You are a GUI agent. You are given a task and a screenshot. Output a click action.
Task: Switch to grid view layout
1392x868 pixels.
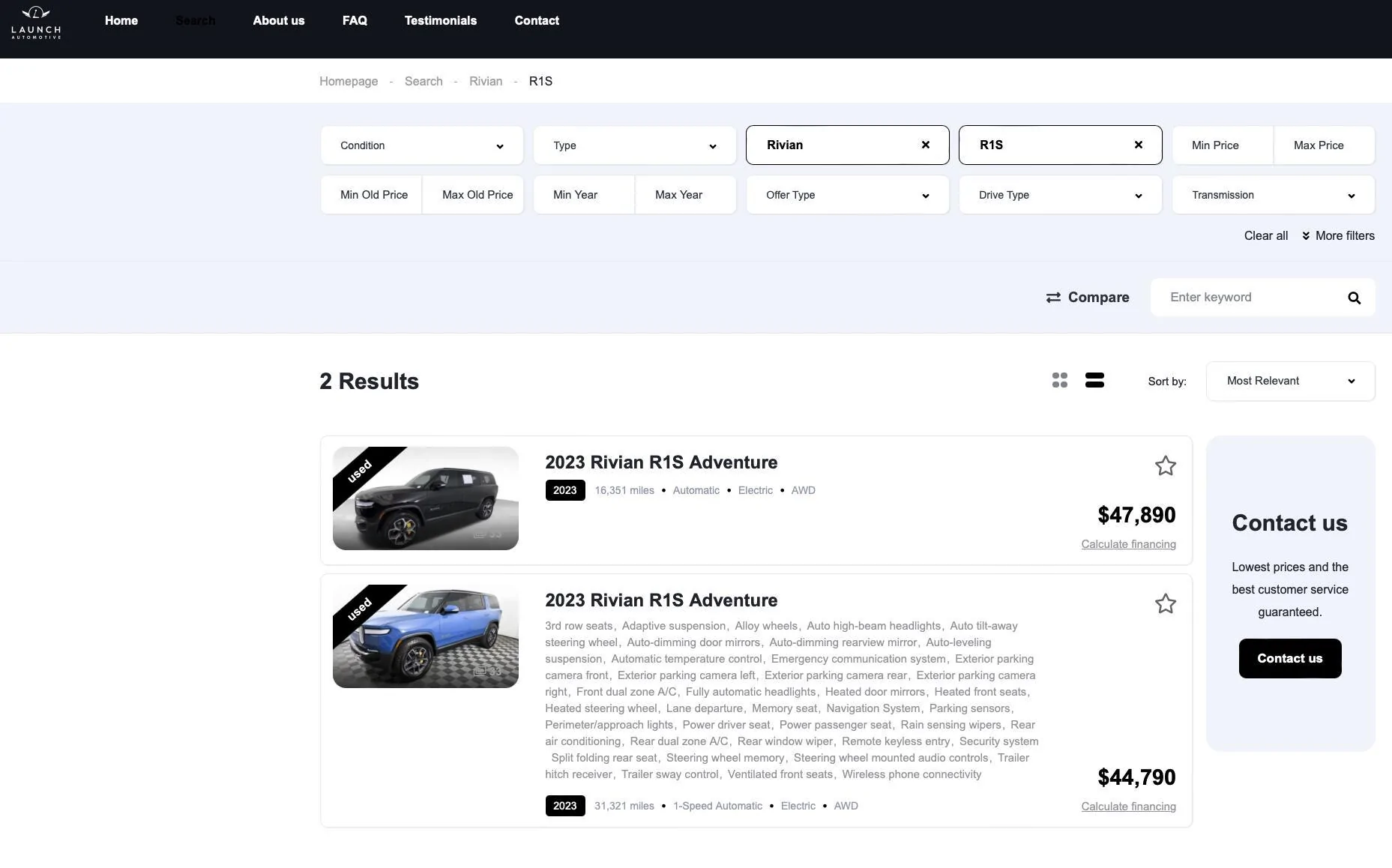[x=1059, y=381]
